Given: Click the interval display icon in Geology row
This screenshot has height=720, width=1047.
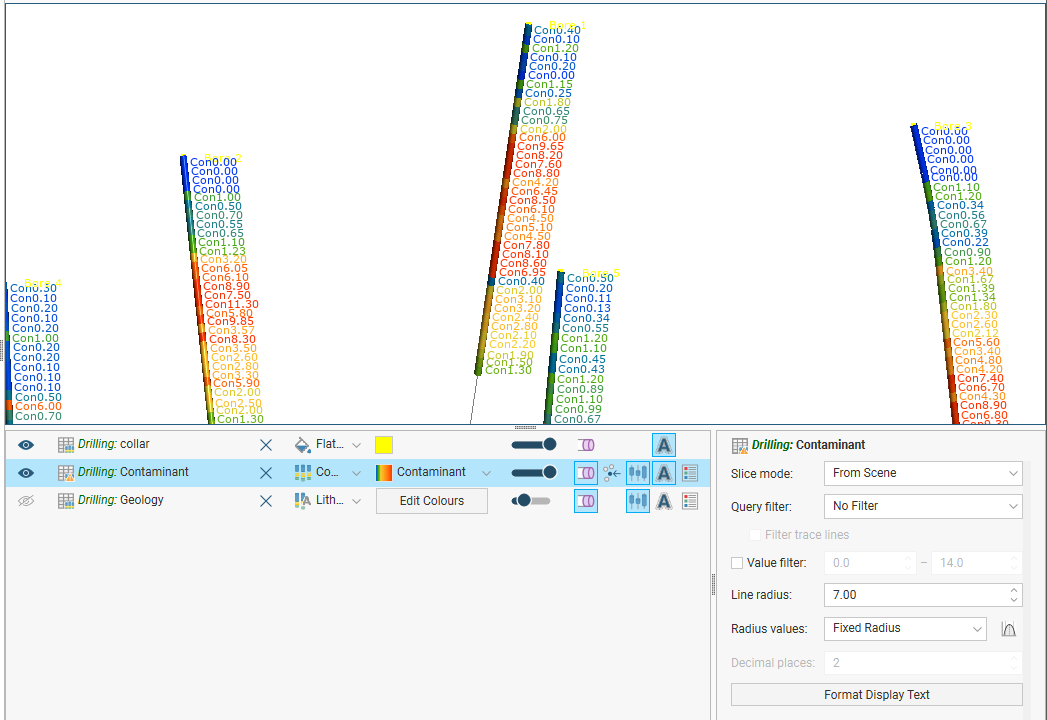Looking at the screenshot, I should (637, 501).
